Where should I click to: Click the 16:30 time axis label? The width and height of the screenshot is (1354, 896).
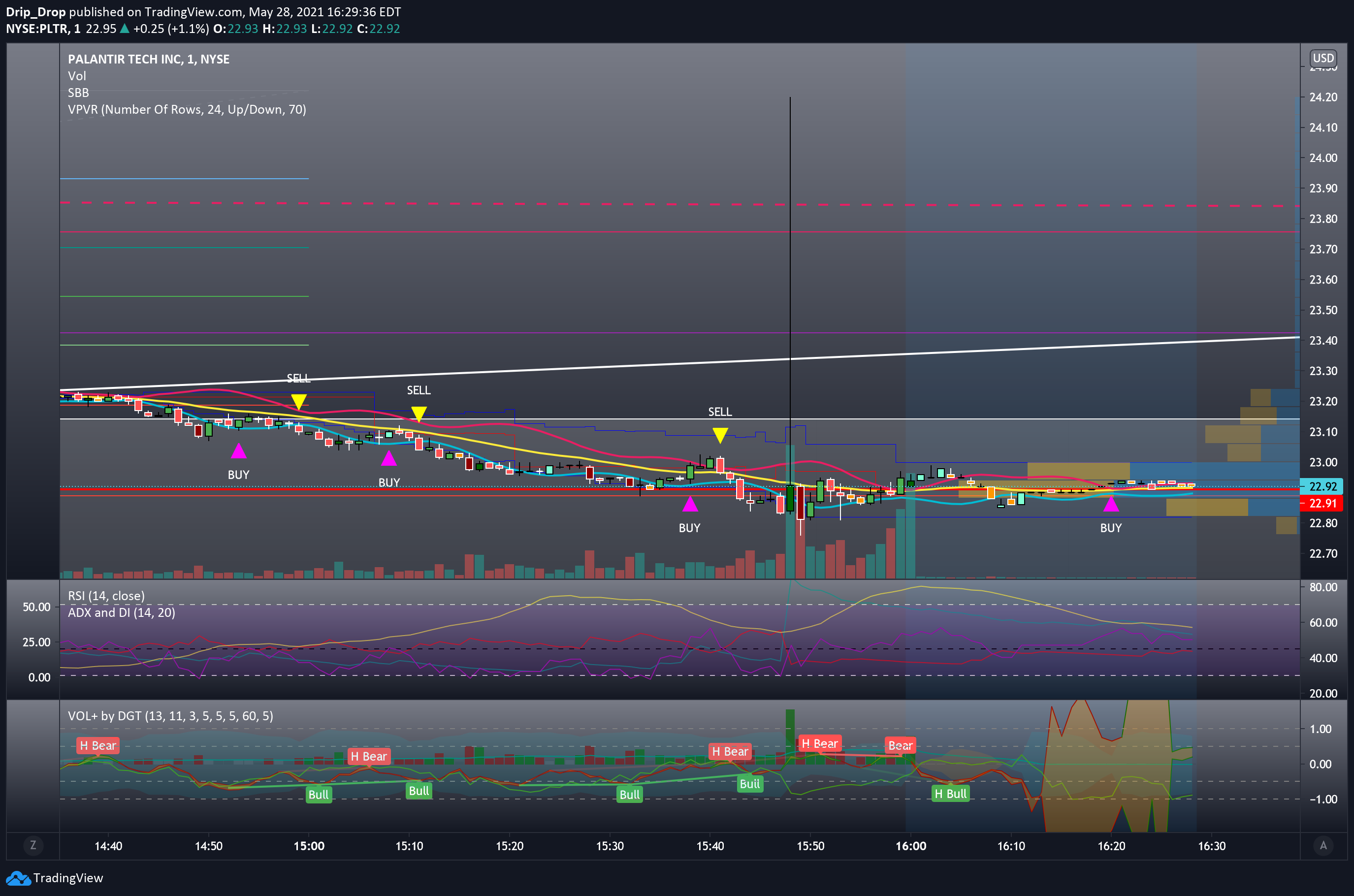[1212, 846]
